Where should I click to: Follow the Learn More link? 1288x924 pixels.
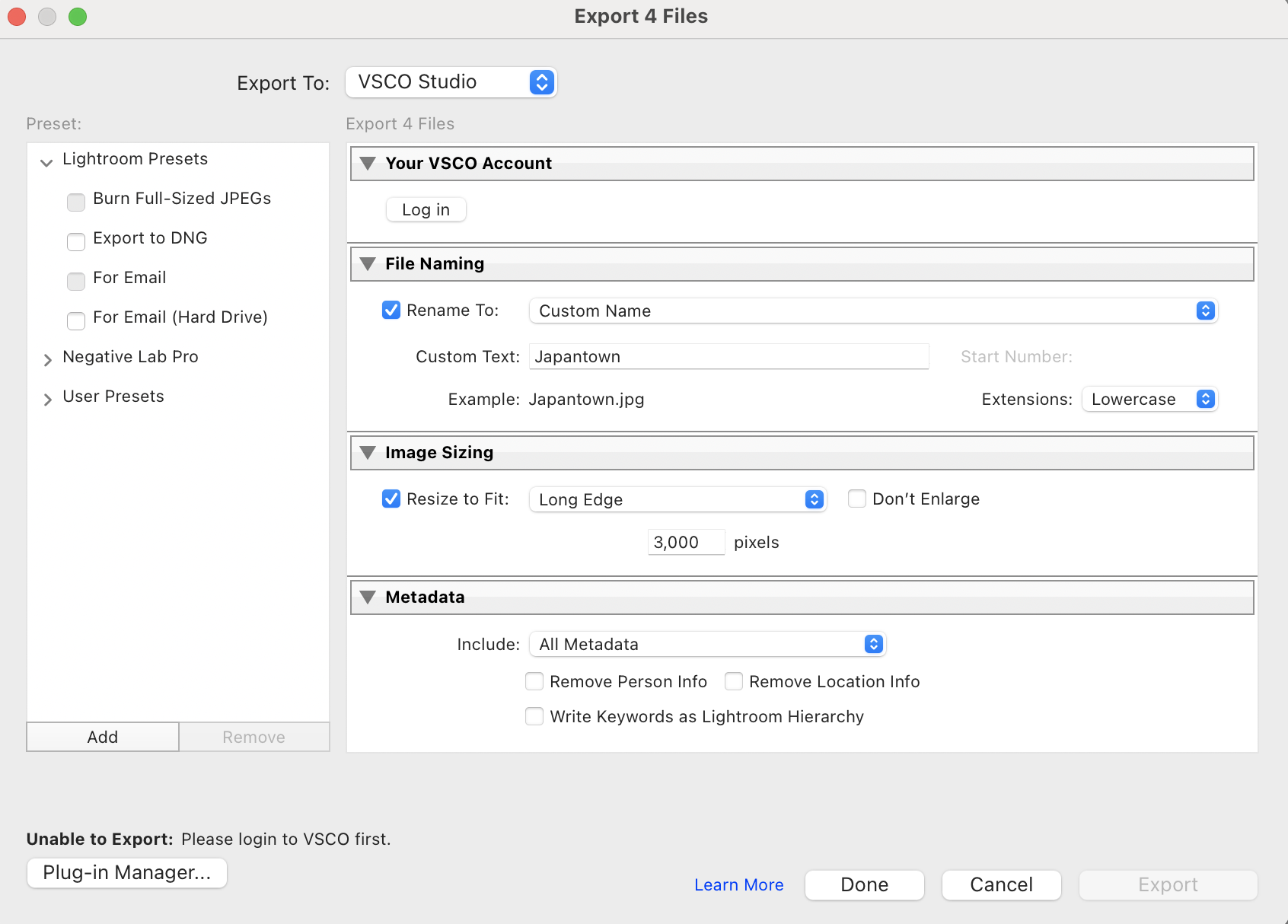(738, 885)
